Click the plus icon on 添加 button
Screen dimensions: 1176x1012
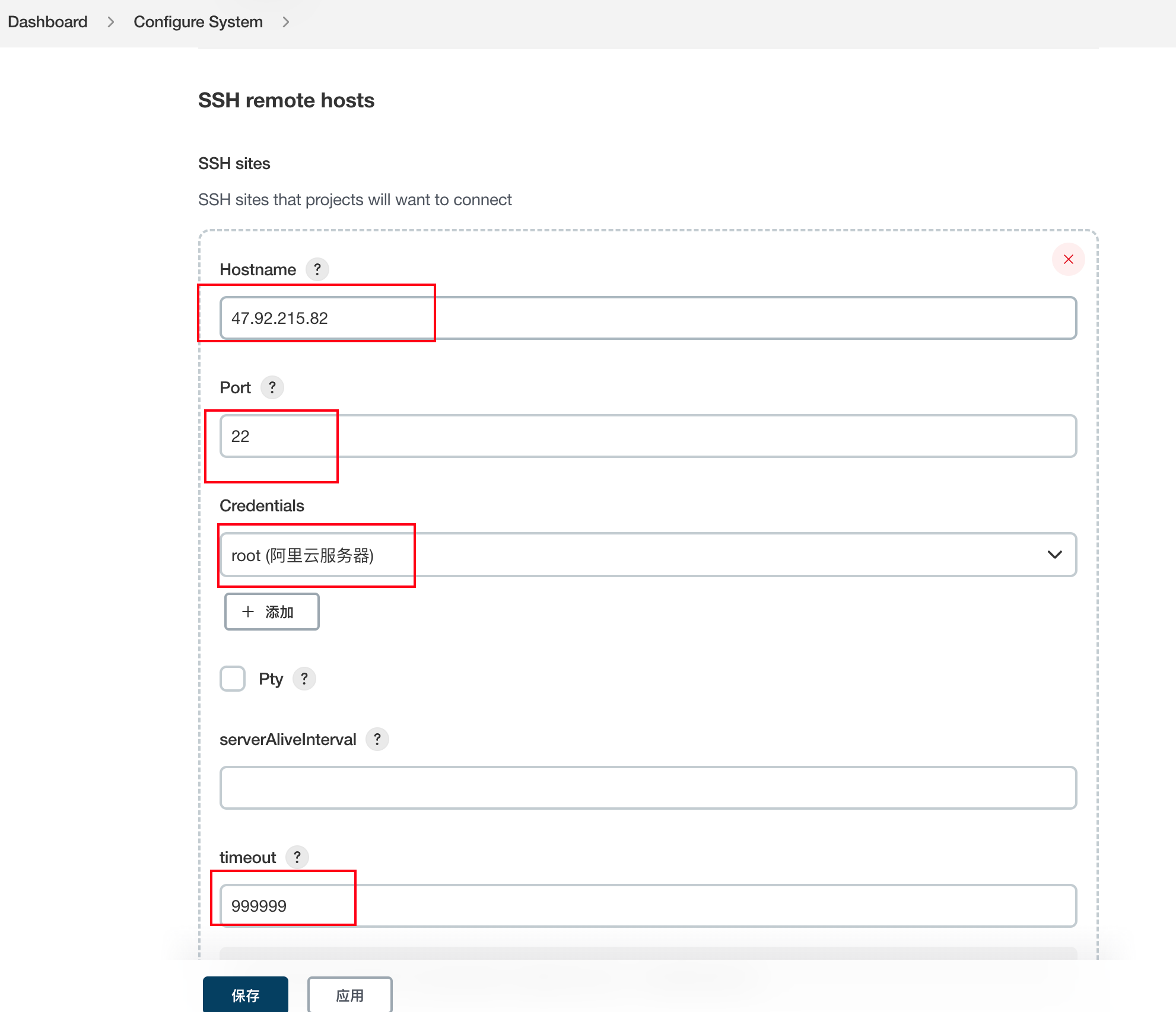248,612
